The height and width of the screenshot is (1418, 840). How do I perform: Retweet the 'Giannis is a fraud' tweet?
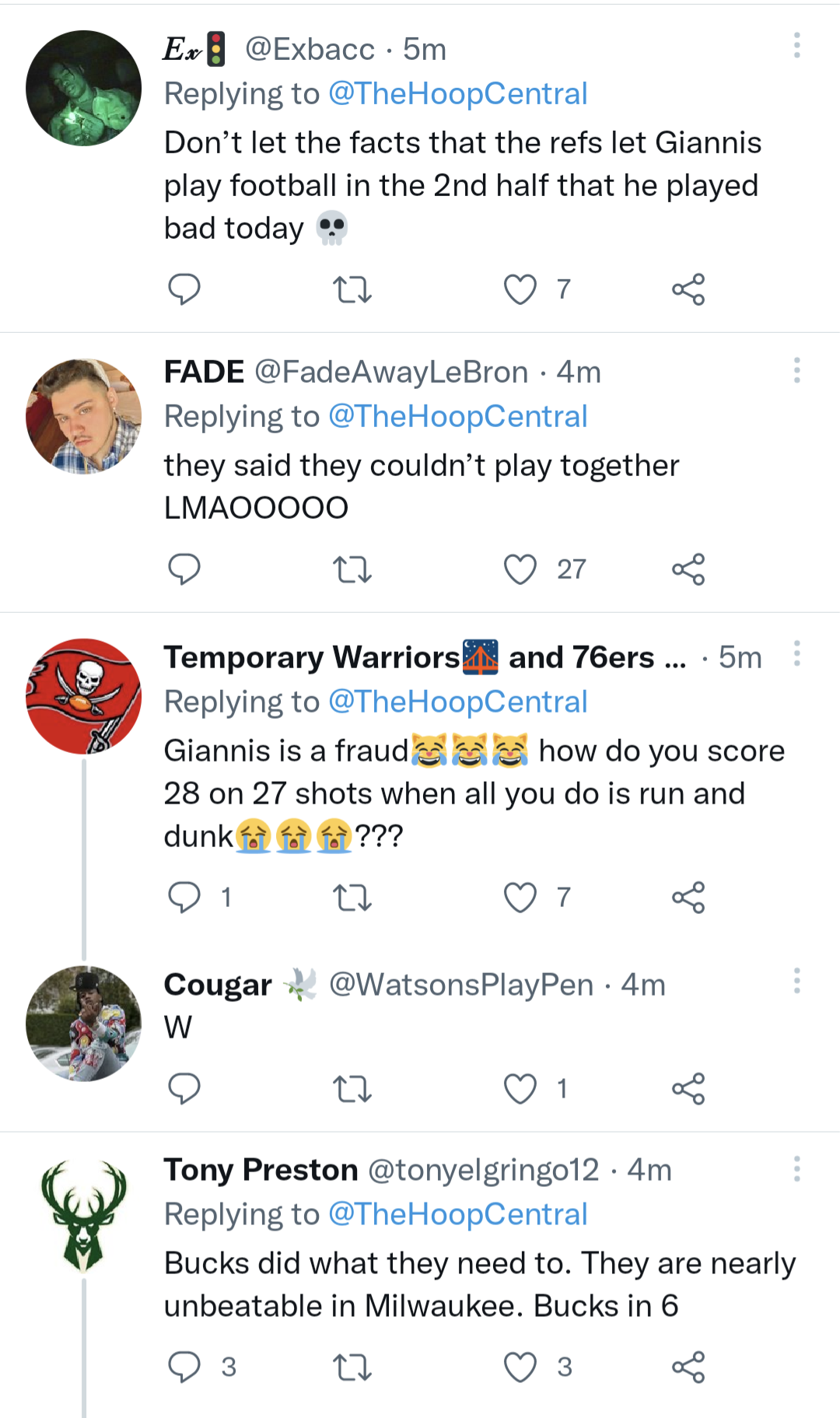[352, 898]
